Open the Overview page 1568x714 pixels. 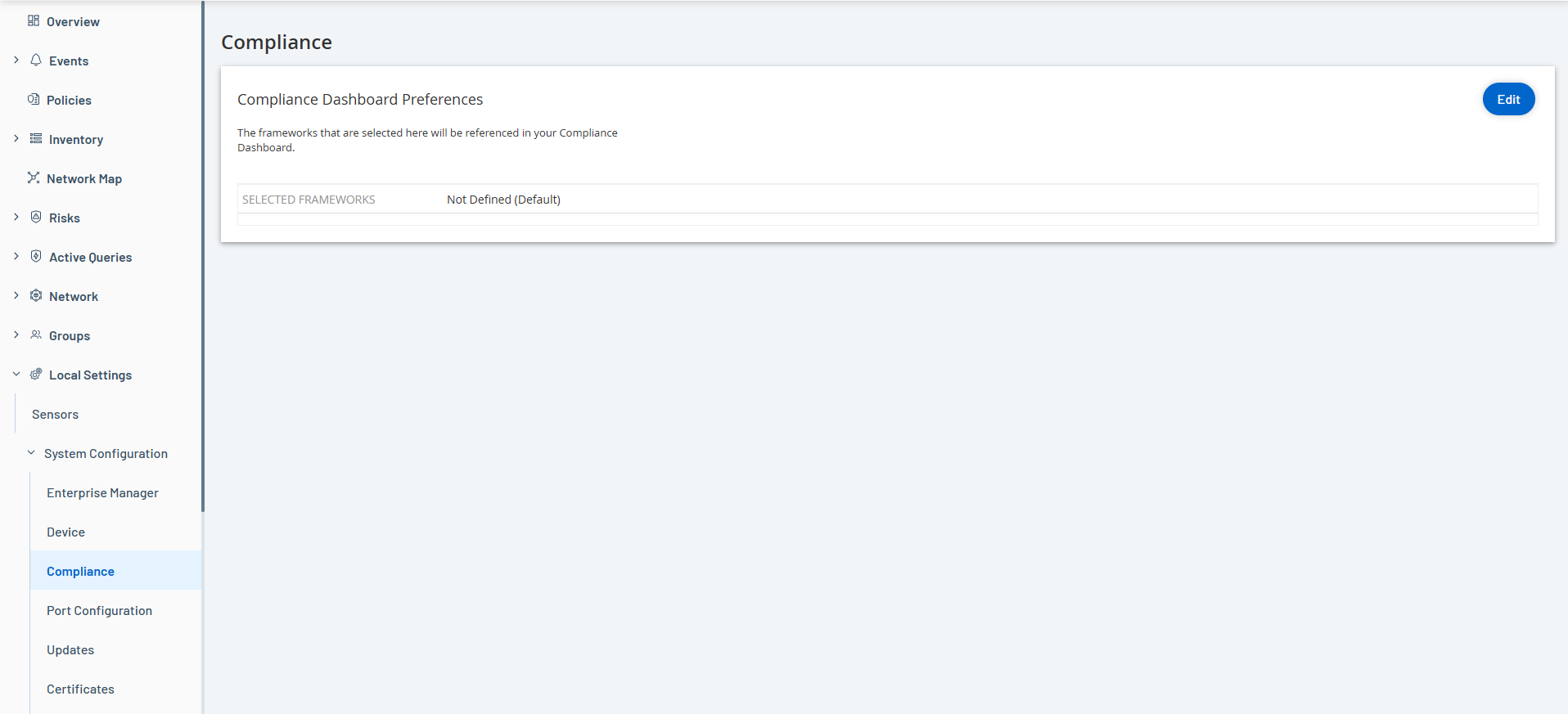pyautogui.click(x=73, y=22)
